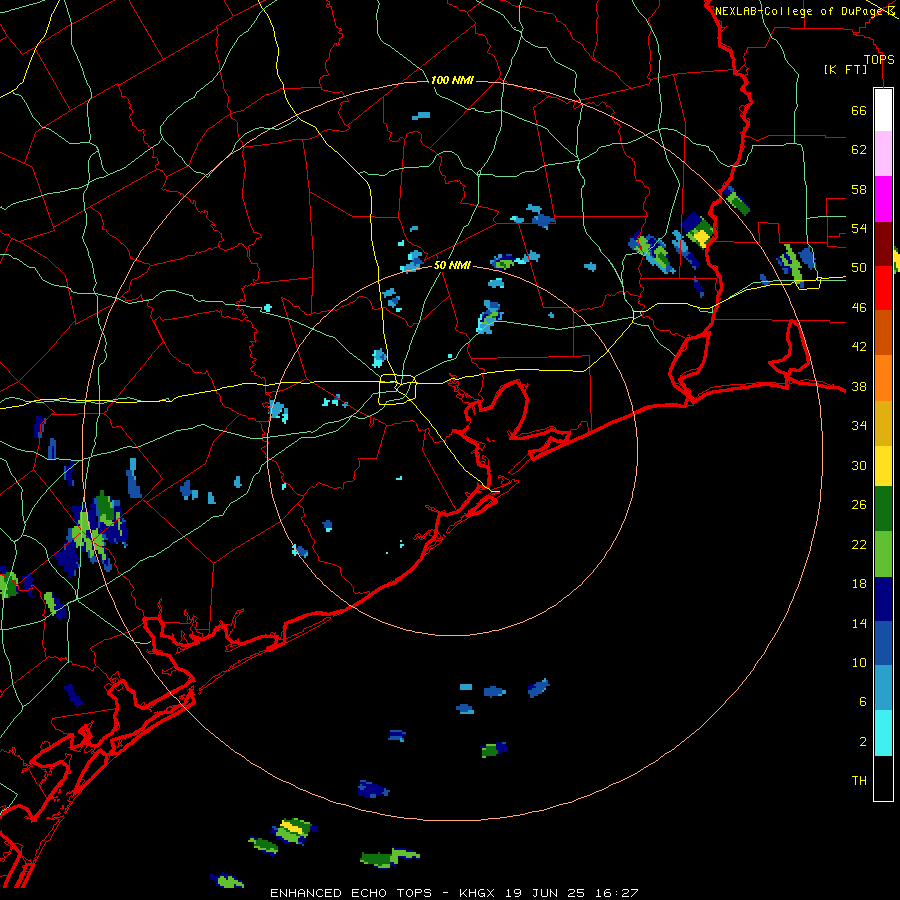The image size is (900, 900).
Task: Click the "TH" threshold label
Action: tap(859, 781)
